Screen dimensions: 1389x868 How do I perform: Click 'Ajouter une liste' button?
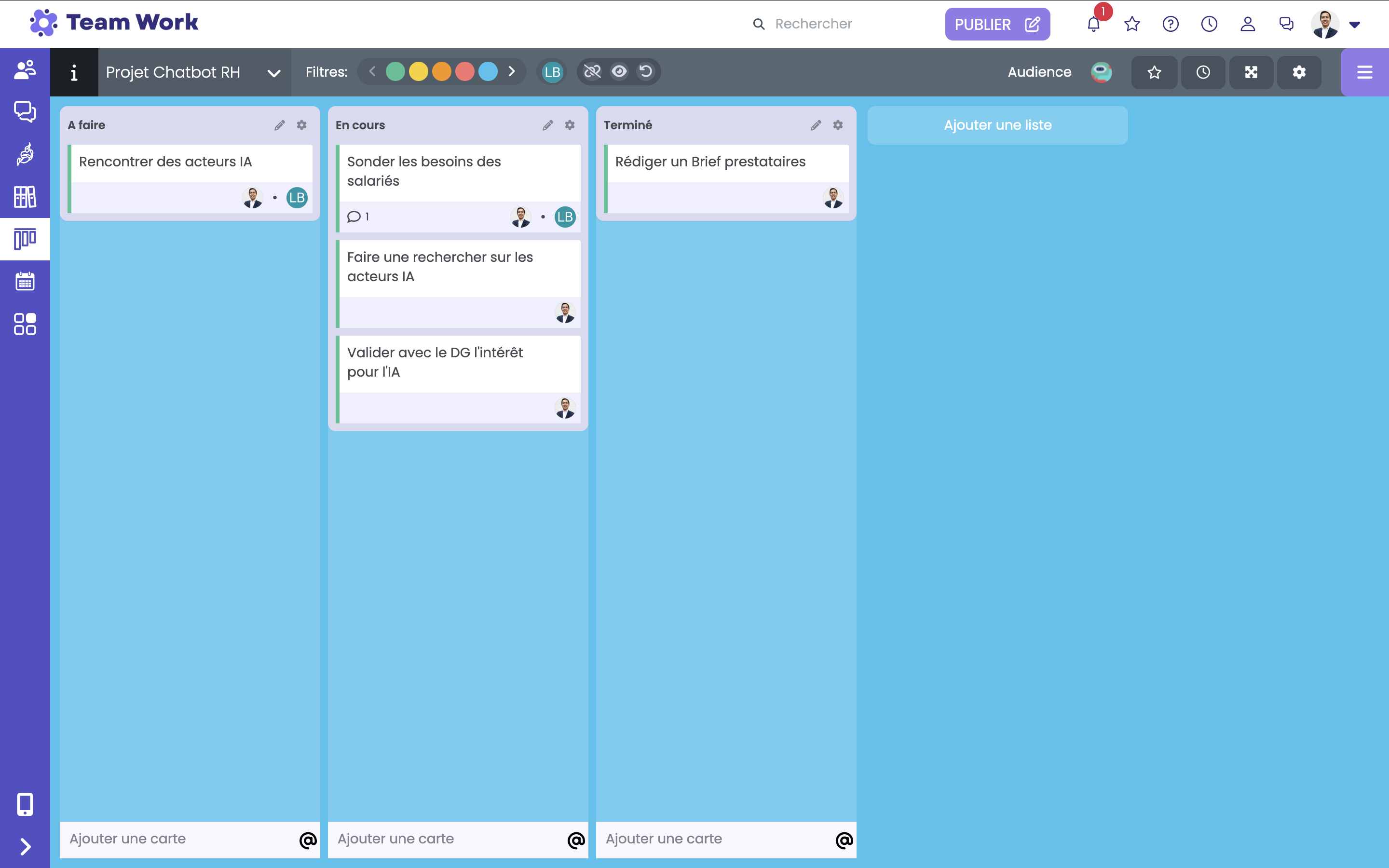coord(997,125)
